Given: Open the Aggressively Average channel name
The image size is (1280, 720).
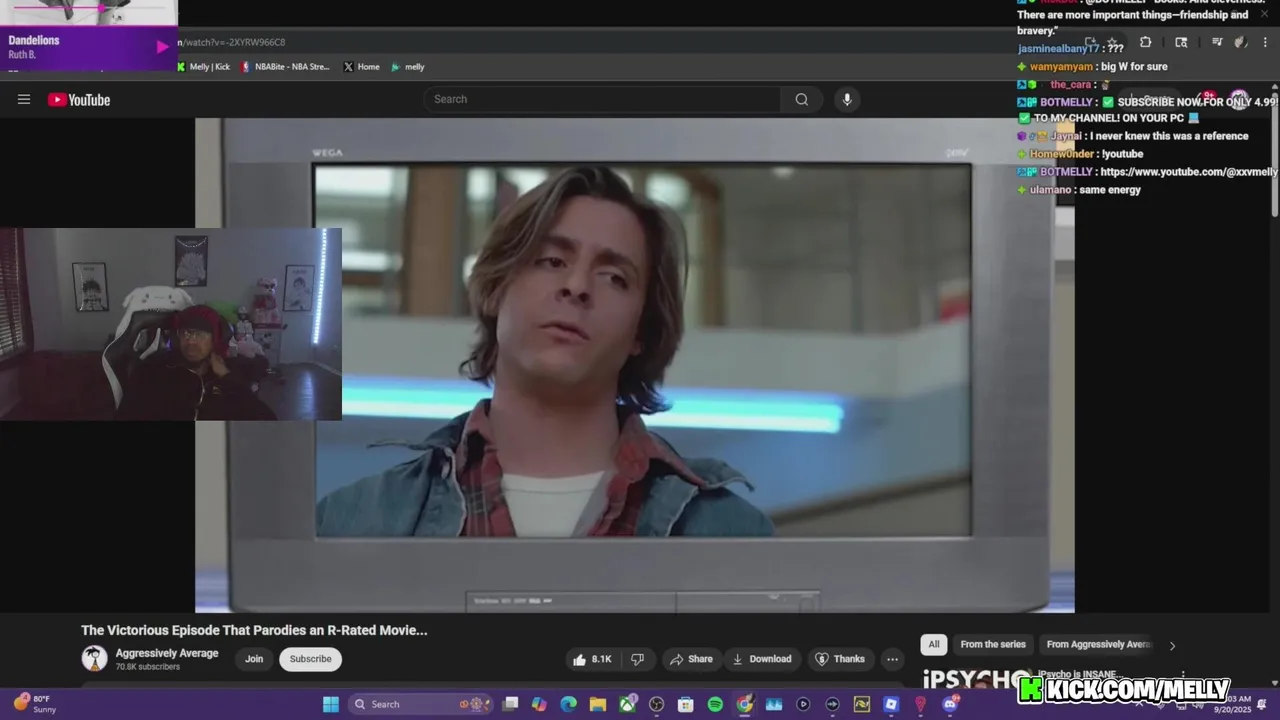Looking at the screenshot, I should (166, 653).
